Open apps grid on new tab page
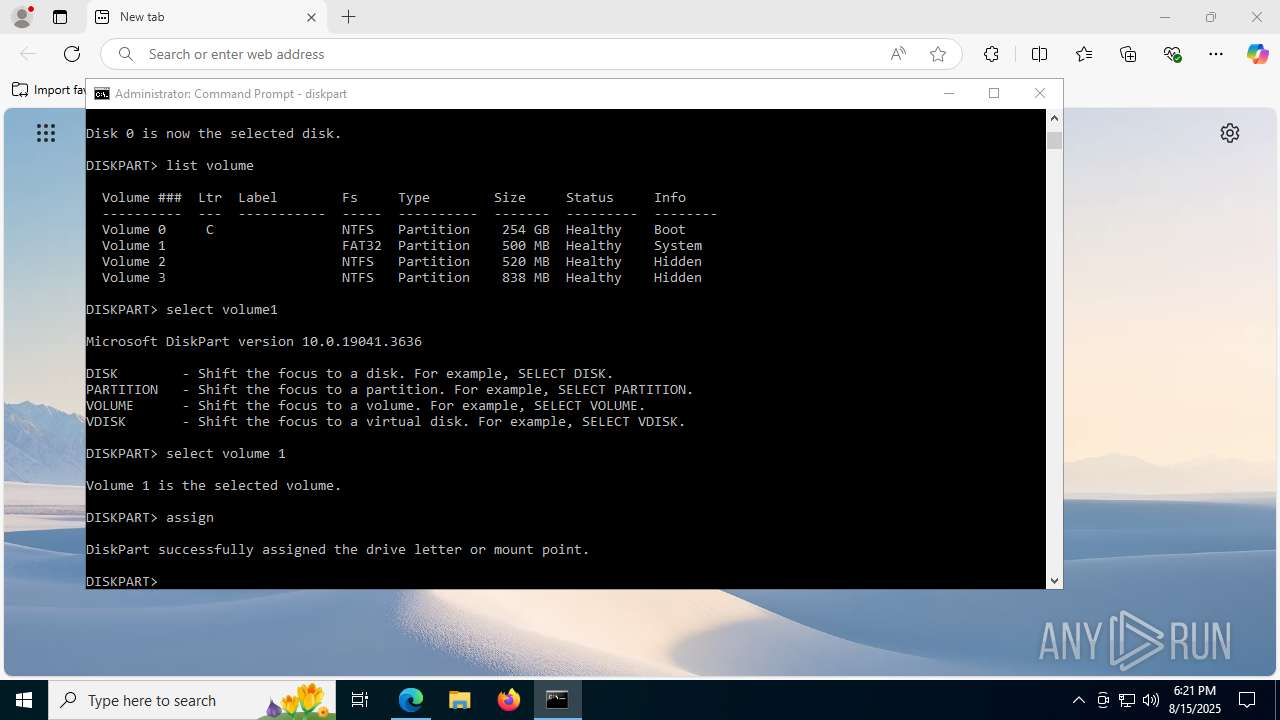Viewport: 1280px width, 720px height. click(x=45, y=133)
